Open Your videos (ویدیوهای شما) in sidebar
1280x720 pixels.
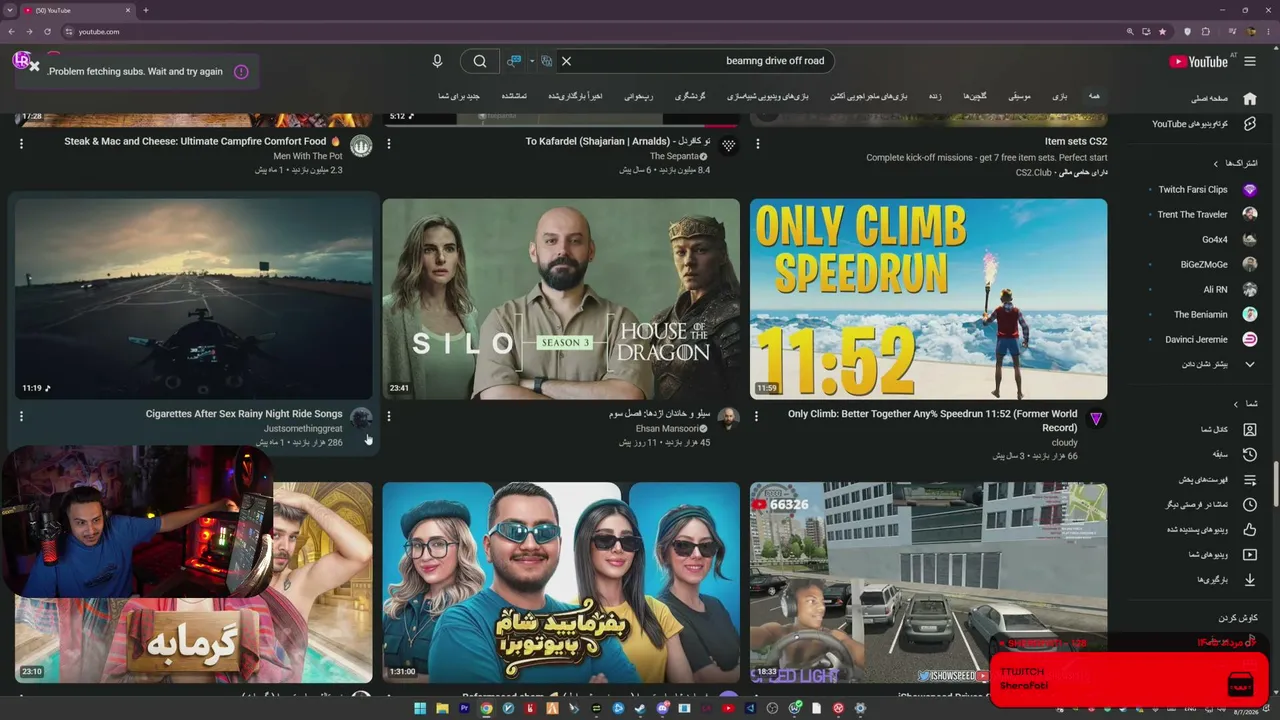click(1222, 554)
